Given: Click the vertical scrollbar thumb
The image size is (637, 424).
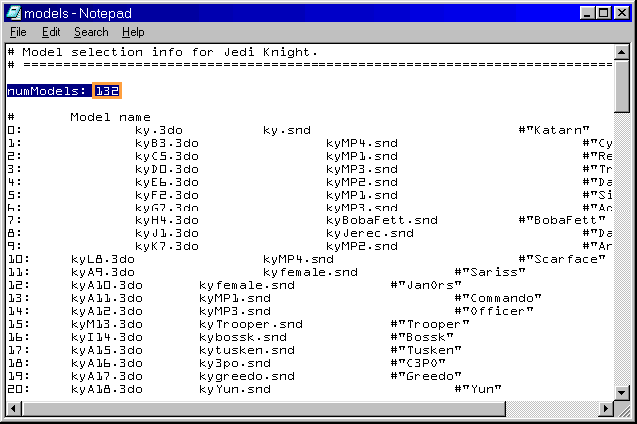Looking at the screenshot, I should 622,86.
